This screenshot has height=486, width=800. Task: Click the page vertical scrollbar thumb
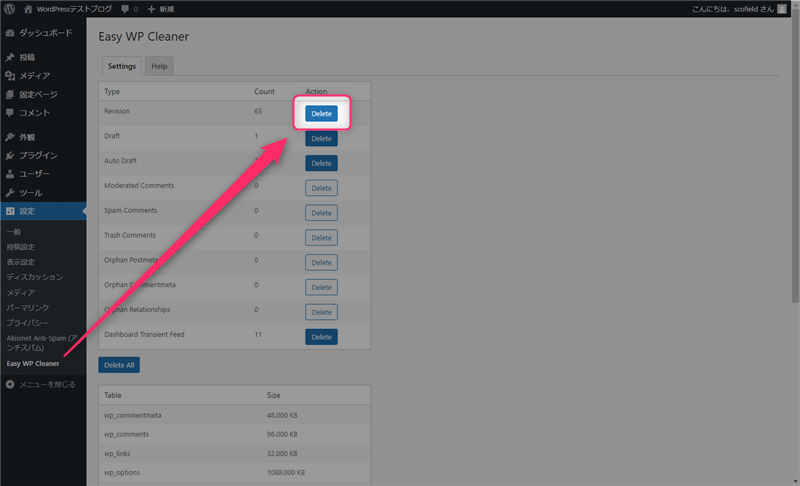click(x=795, y=158)
